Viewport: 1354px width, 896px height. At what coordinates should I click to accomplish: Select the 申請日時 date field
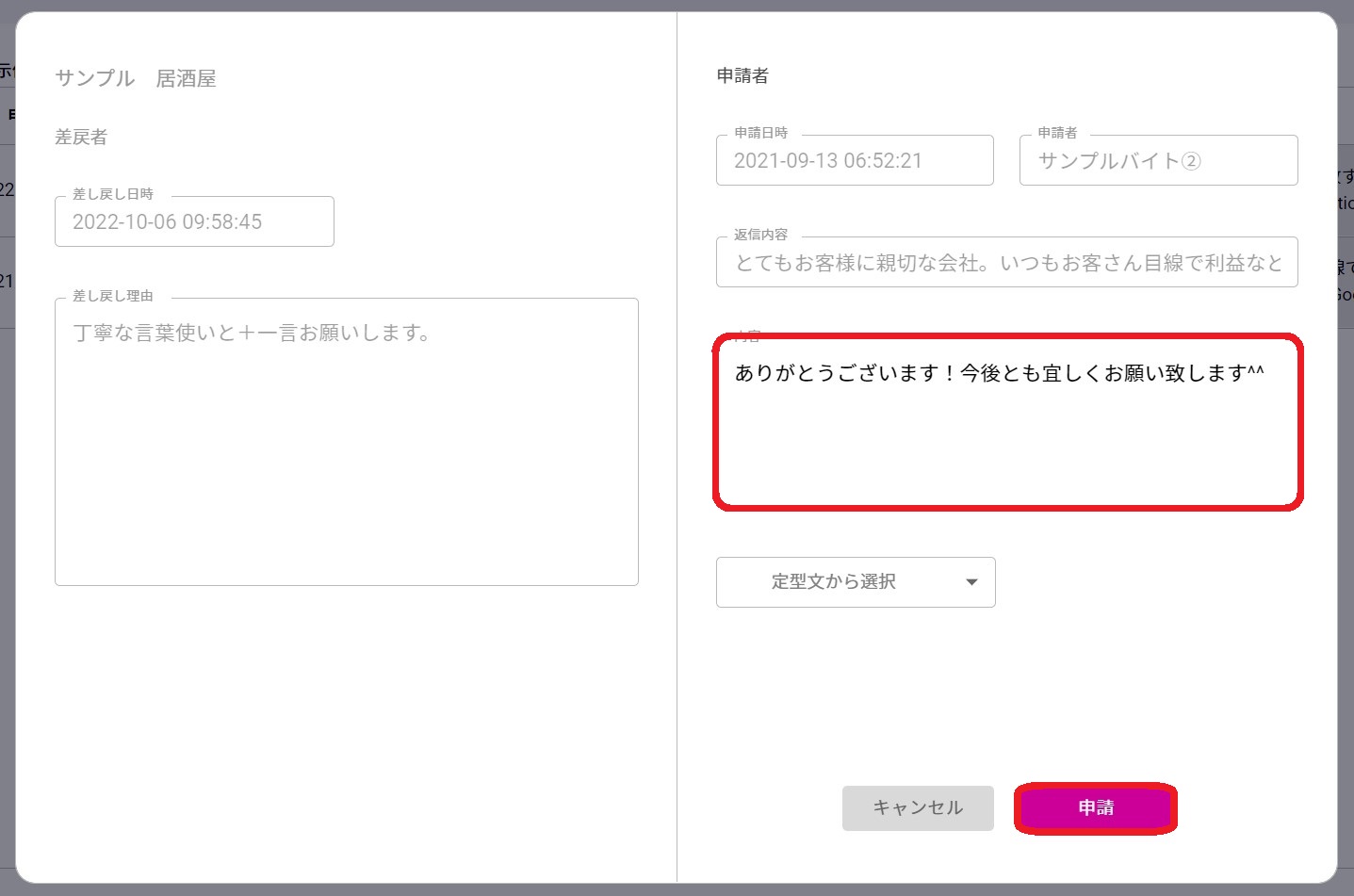(x=854, y=161)
